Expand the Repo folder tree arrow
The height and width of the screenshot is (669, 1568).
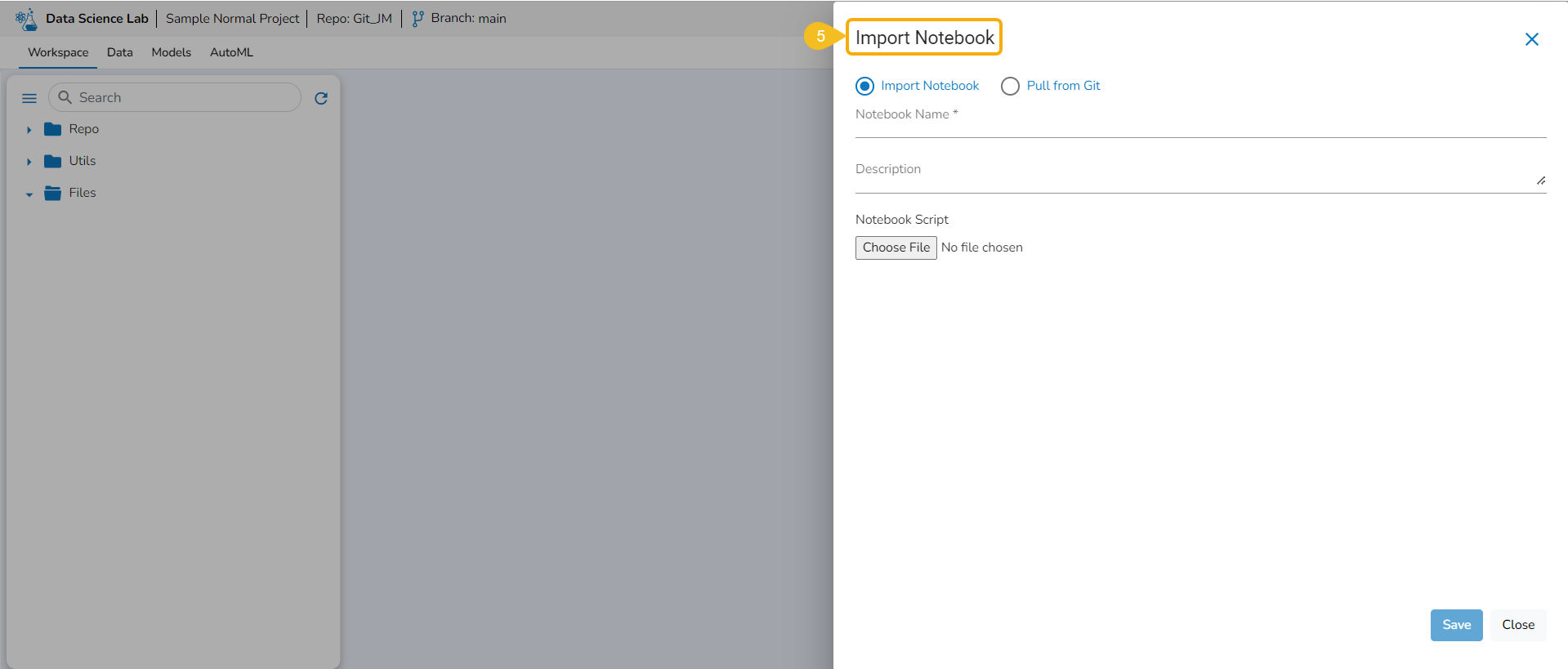point(29,130)
